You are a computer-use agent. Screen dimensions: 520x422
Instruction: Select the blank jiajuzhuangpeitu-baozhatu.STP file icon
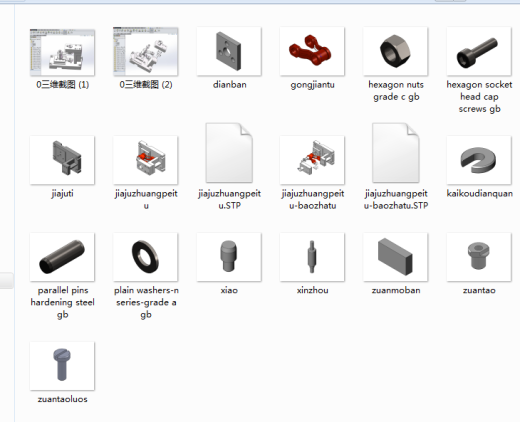click(396, 153)
